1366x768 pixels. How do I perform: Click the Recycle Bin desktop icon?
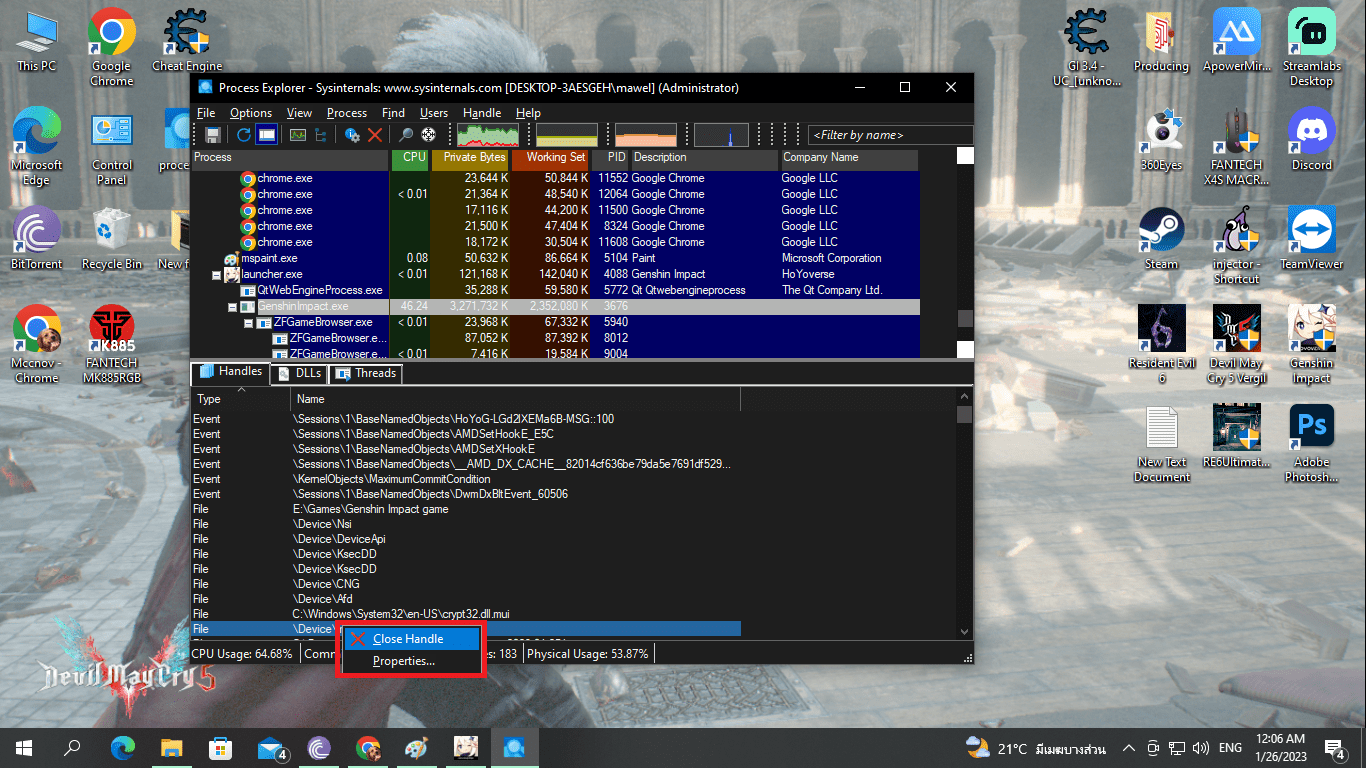(112, 238)
